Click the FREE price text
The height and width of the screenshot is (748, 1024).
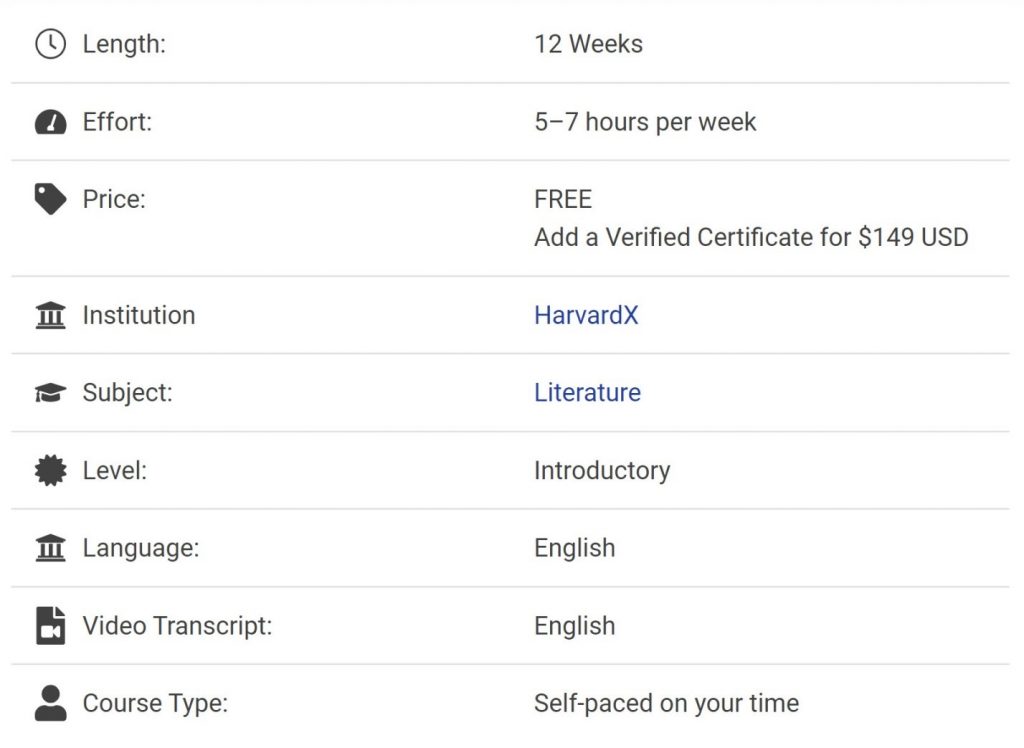[x=563, y=199]
